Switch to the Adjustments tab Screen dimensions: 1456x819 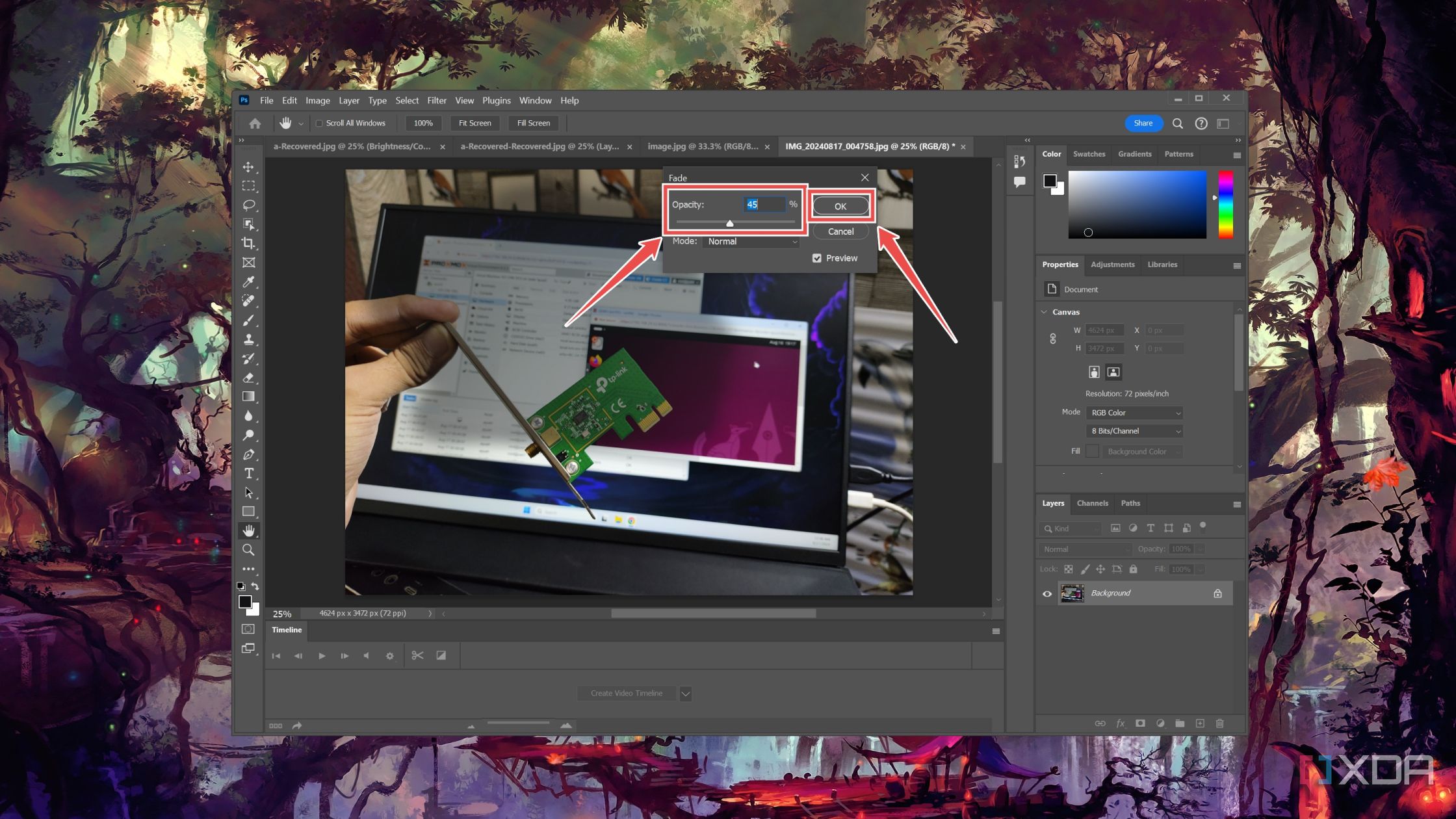point(1112,265)
